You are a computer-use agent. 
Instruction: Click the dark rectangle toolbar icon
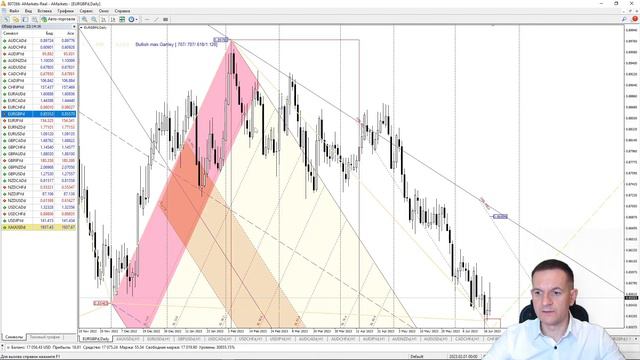tap(165, 19)
